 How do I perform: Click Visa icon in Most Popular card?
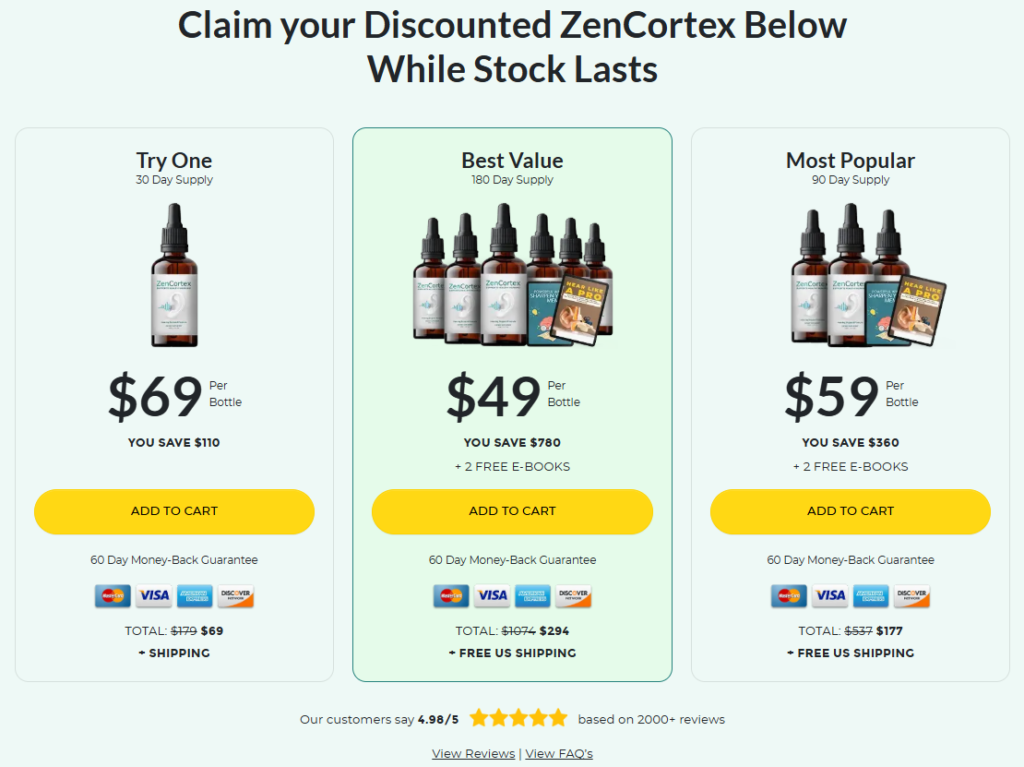[x=830, y=596]
